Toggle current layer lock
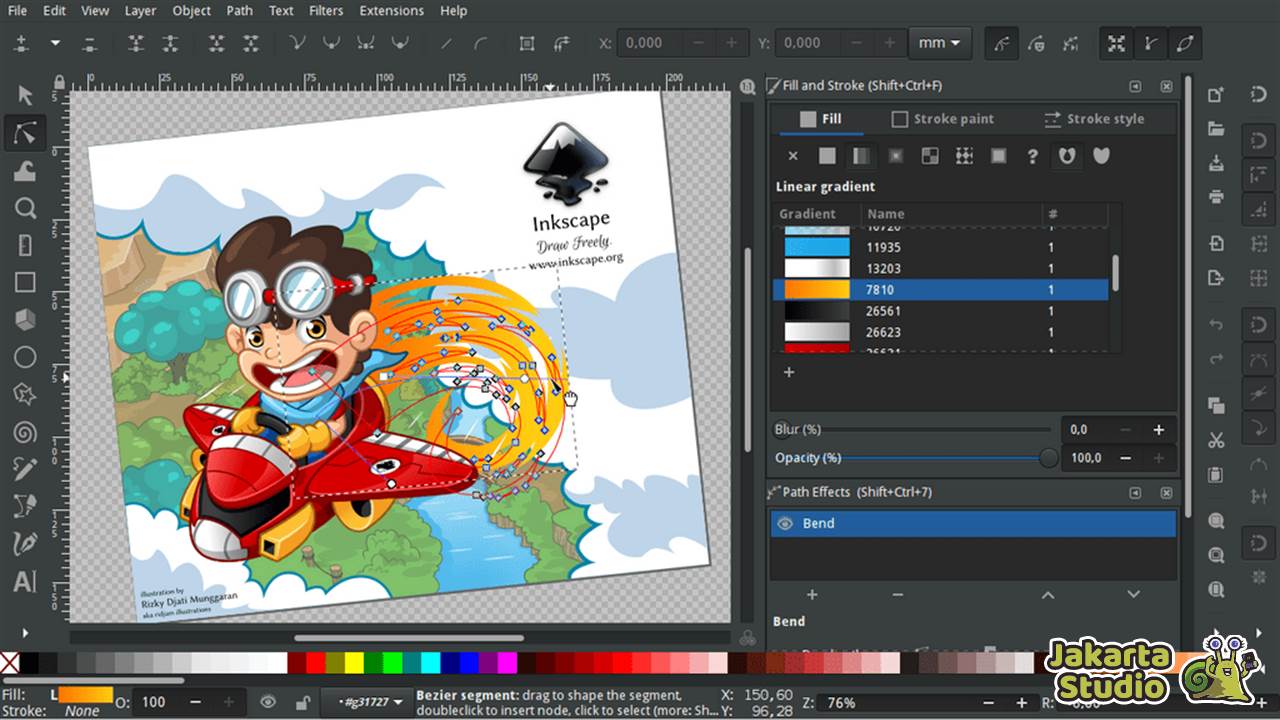 click(x=301, y=702)
